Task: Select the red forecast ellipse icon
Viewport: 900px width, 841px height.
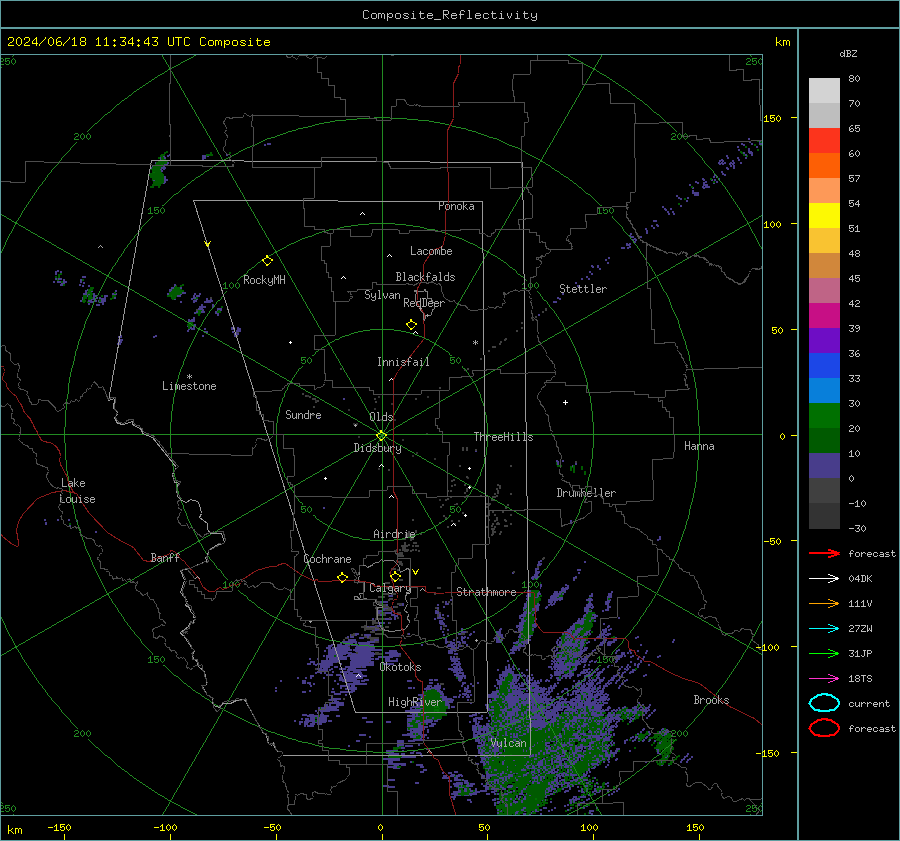Action: tap(824, 728)
